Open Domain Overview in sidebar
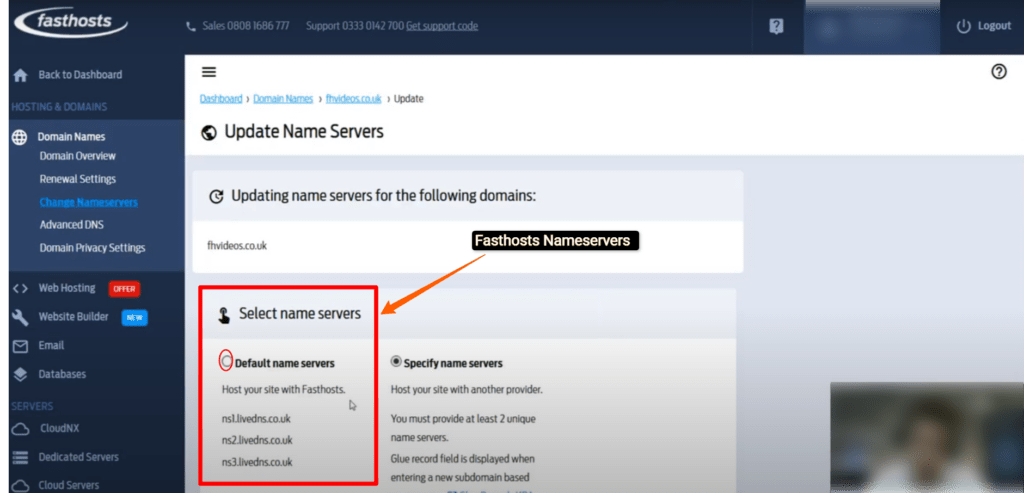This screenshot has height=493, width=1024. (x=78, y=156)
